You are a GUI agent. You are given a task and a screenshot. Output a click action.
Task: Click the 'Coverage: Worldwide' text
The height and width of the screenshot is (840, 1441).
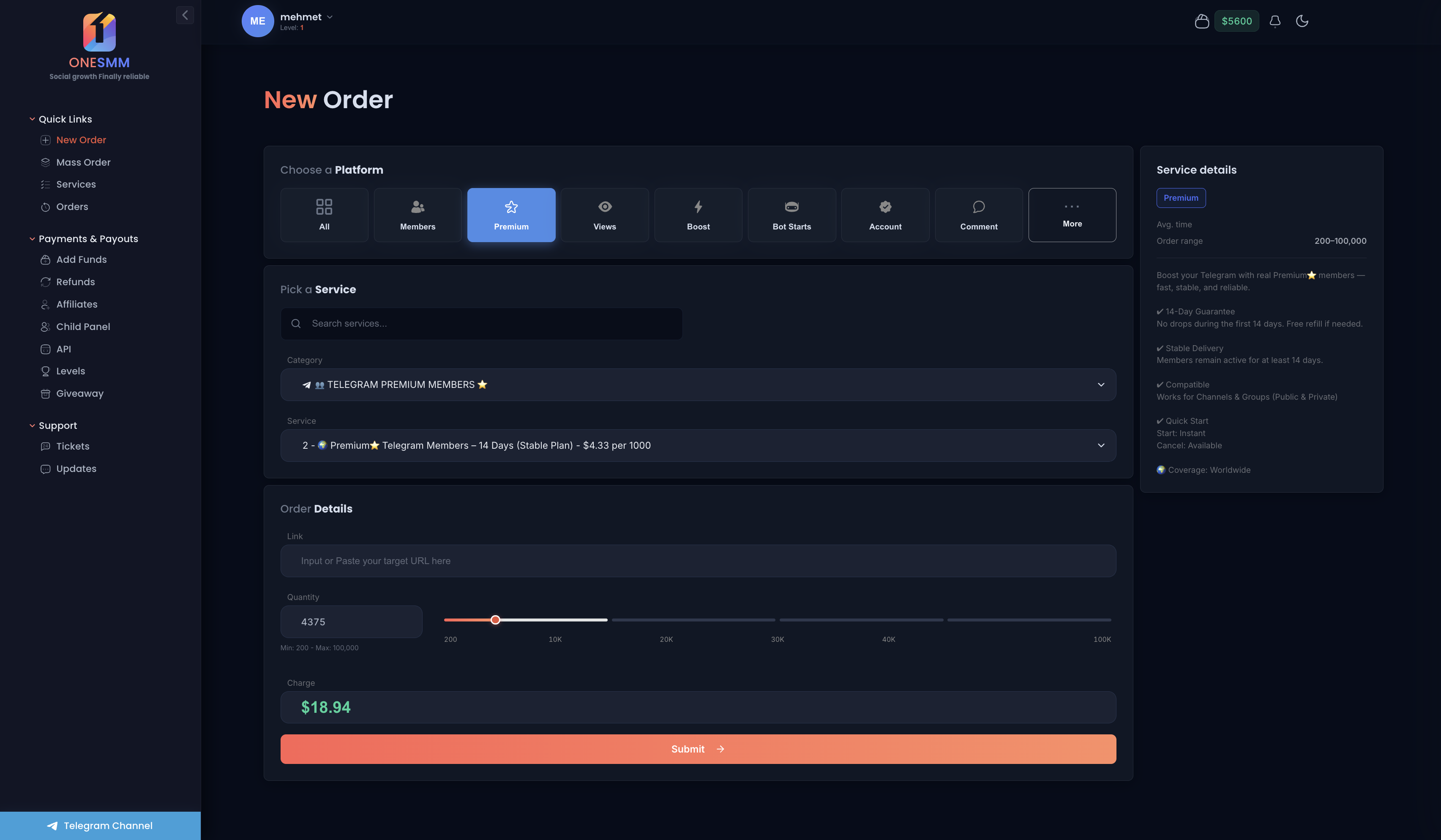1209,470
